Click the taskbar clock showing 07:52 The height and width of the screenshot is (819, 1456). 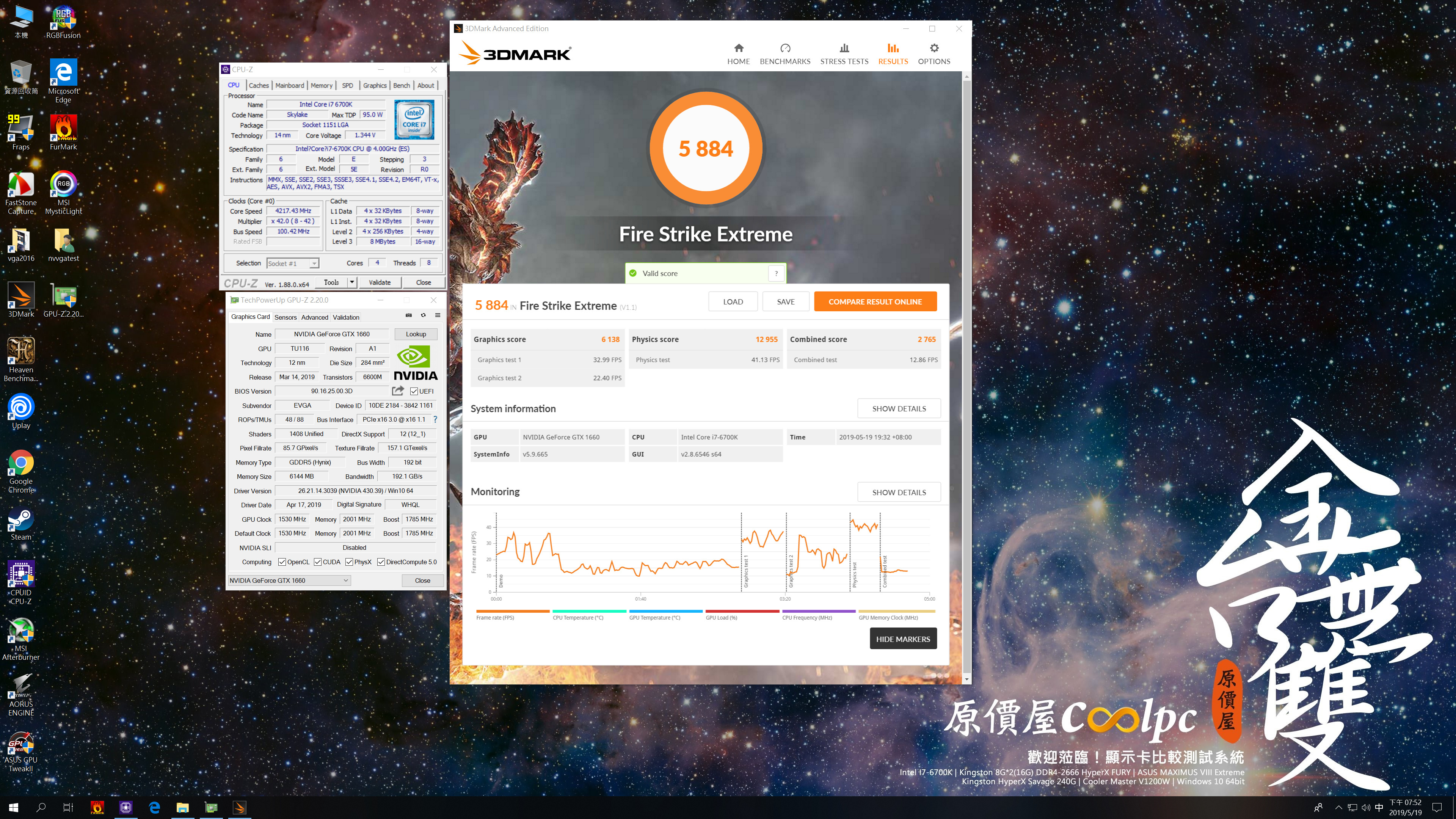coord(1405,807)
